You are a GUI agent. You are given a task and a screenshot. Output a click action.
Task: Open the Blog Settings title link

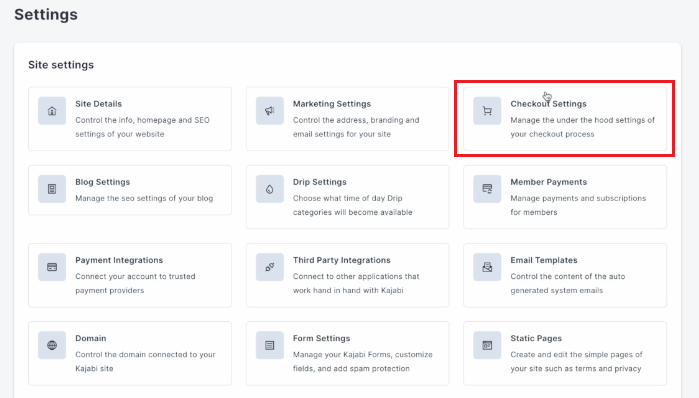(103, 182)
